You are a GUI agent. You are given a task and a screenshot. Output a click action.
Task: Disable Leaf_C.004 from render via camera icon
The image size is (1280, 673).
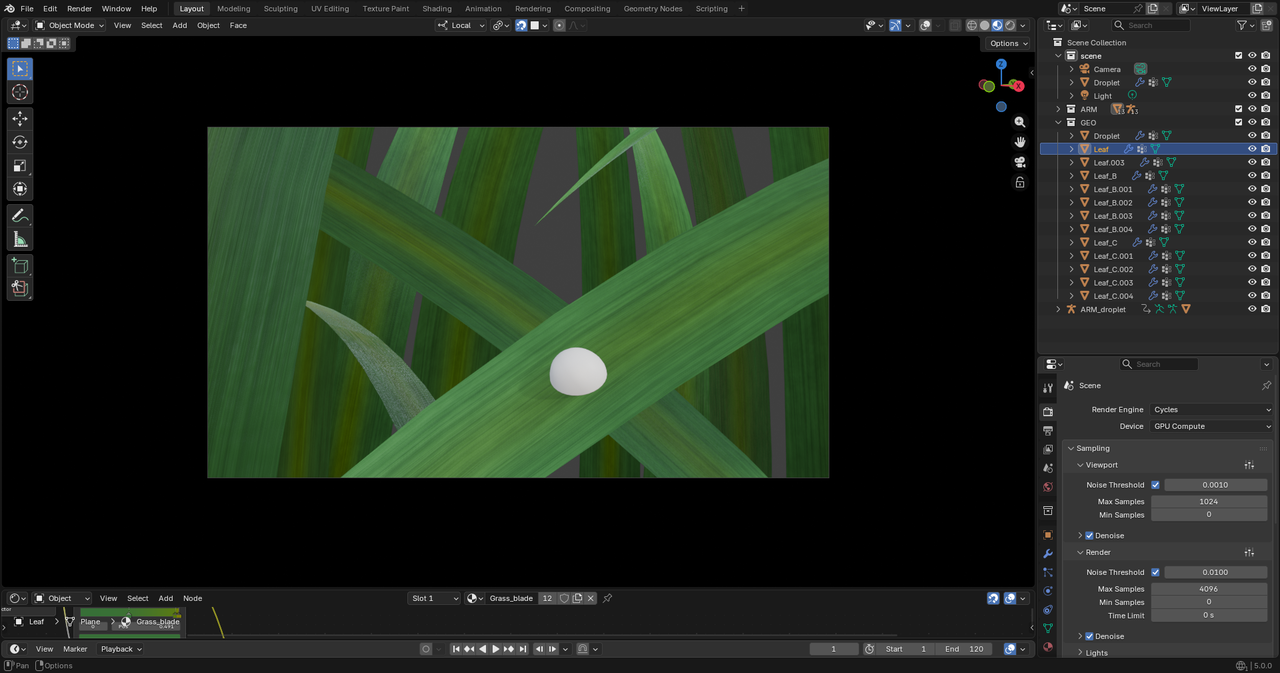point(1265,296)
